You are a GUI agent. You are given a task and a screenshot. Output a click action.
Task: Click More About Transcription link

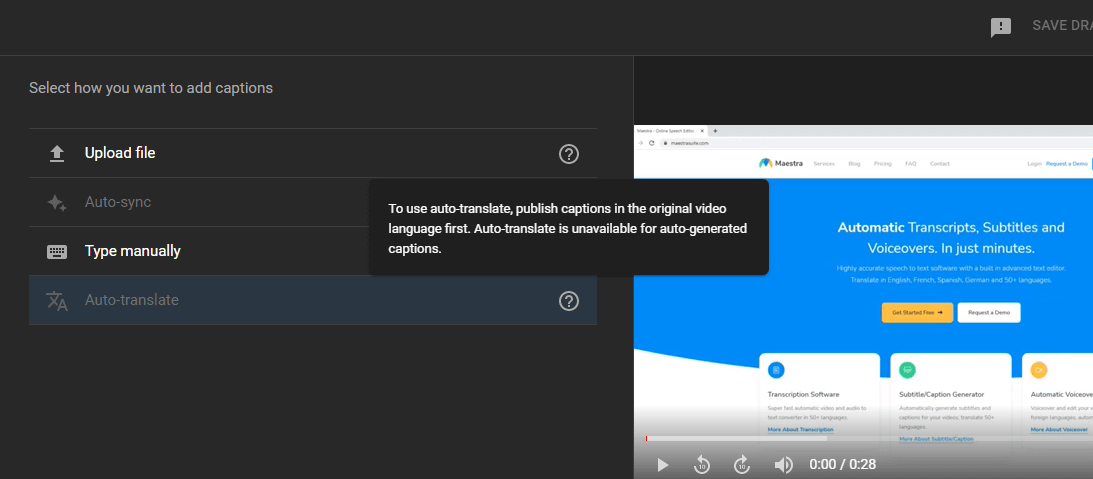[800, 429]
